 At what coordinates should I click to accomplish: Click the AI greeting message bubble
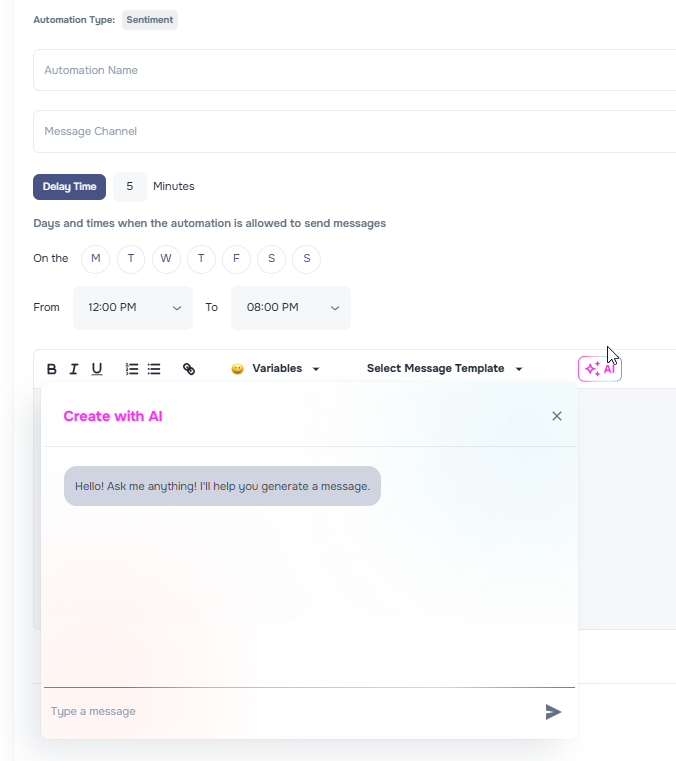pos(222,486)
